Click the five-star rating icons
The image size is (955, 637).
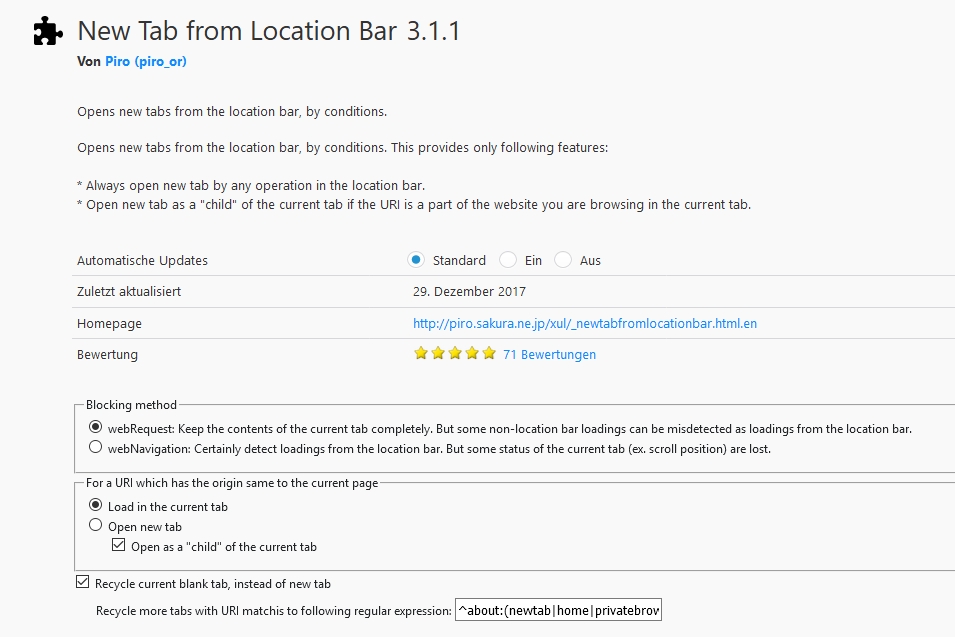pyautogui.click(x=454, y=354)
